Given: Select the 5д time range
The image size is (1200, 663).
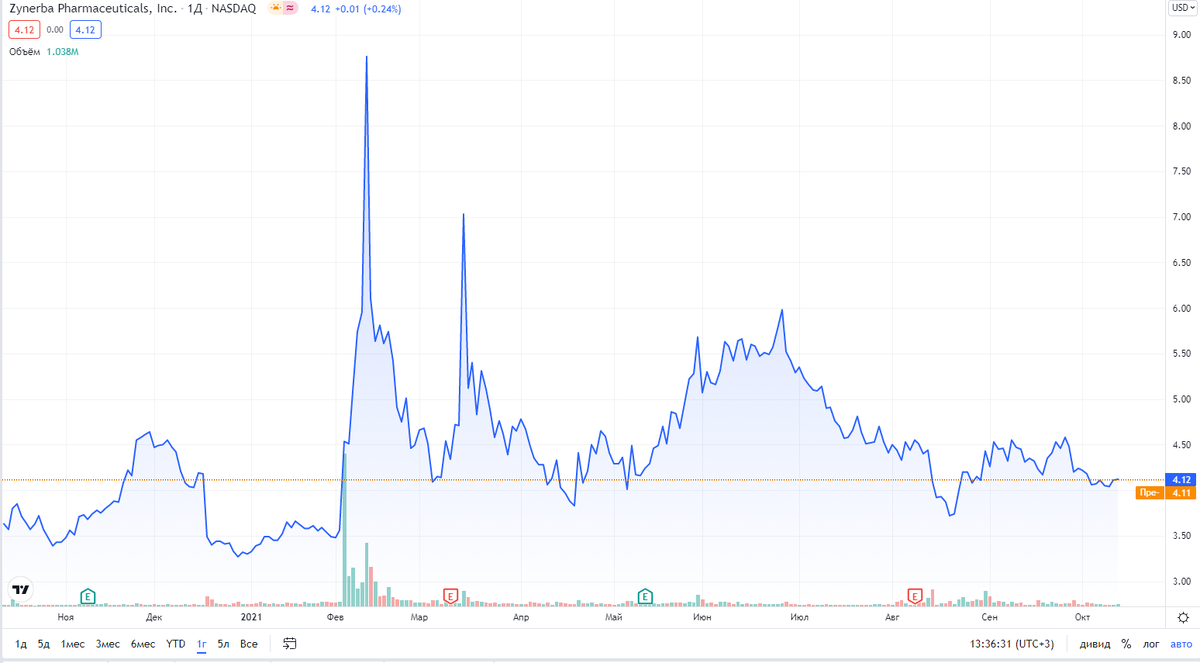Looking at the screenshot, I should (44, 644).
